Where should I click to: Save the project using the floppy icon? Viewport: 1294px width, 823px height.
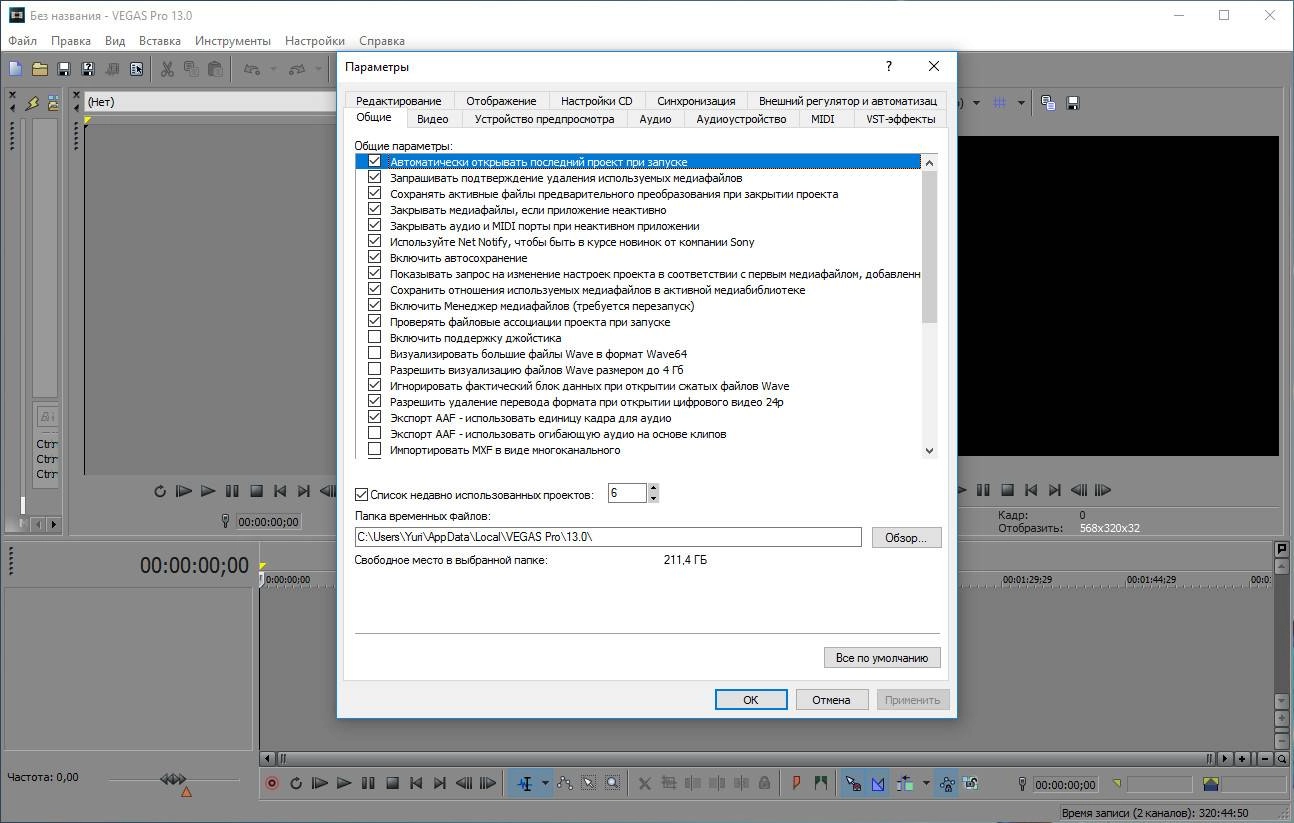[64, 69]
